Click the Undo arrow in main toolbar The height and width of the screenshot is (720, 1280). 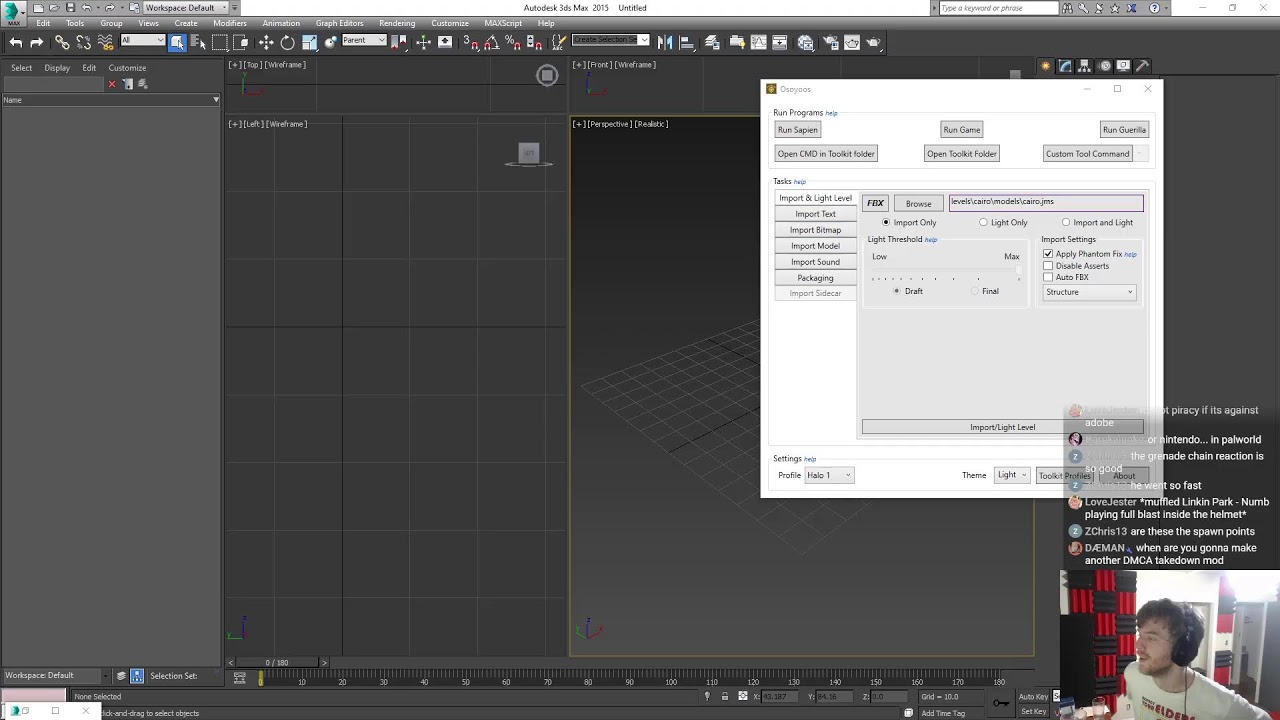coord(15,42)
